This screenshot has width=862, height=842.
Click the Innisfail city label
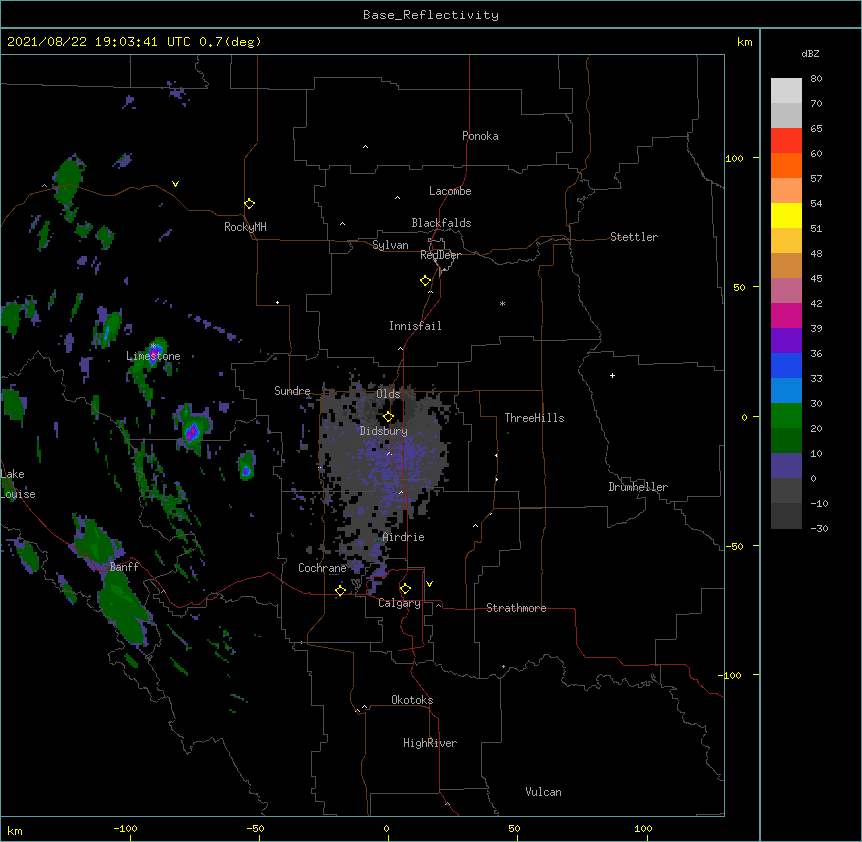(x=415, y=326)
